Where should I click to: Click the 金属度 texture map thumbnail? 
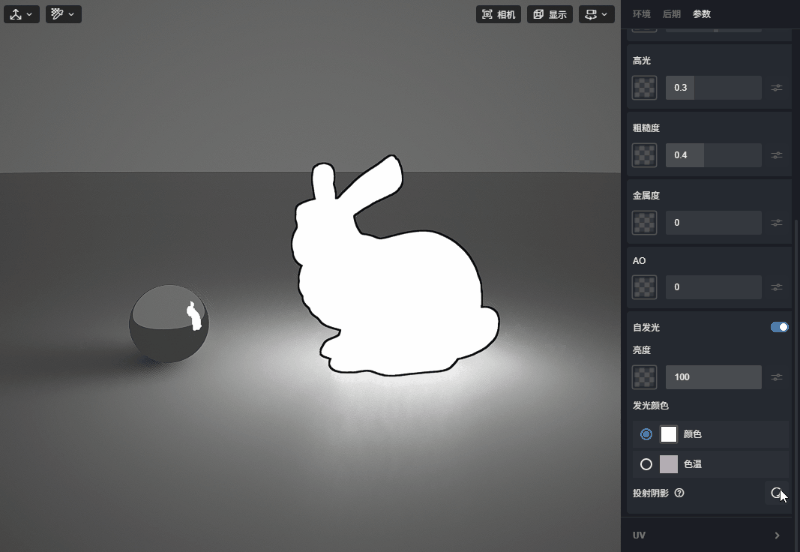[x=644, y=223]
